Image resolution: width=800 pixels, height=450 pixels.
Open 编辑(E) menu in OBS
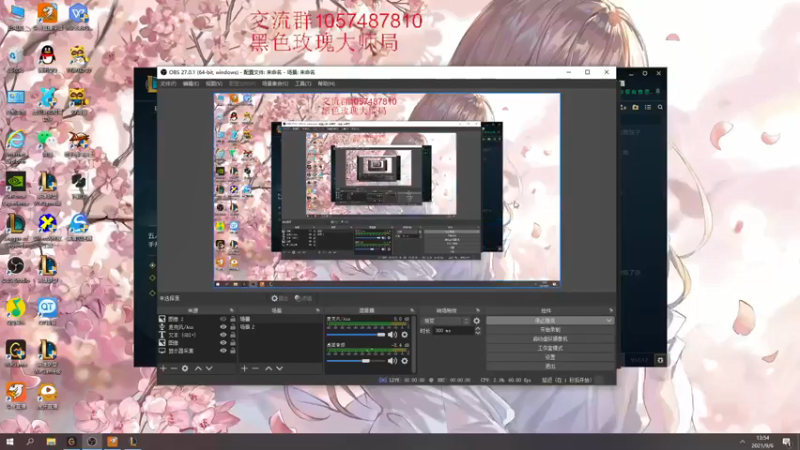(191, 84)
